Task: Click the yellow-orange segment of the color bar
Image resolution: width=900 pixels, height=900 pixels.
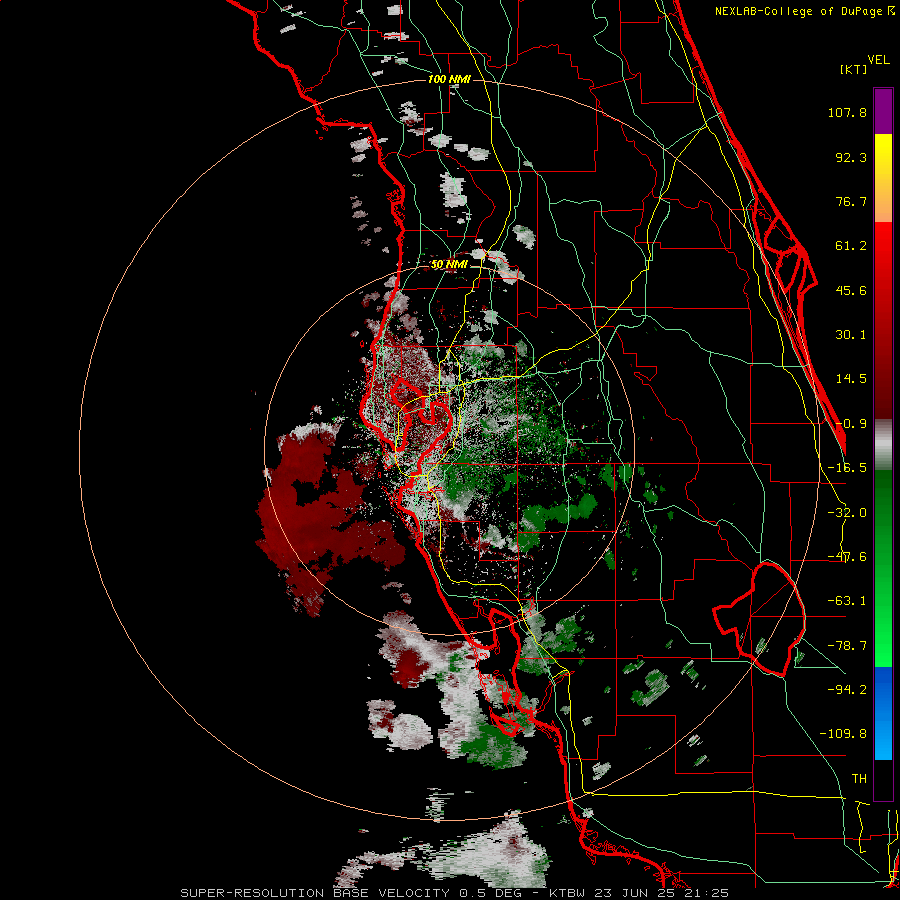Action: 883,178
